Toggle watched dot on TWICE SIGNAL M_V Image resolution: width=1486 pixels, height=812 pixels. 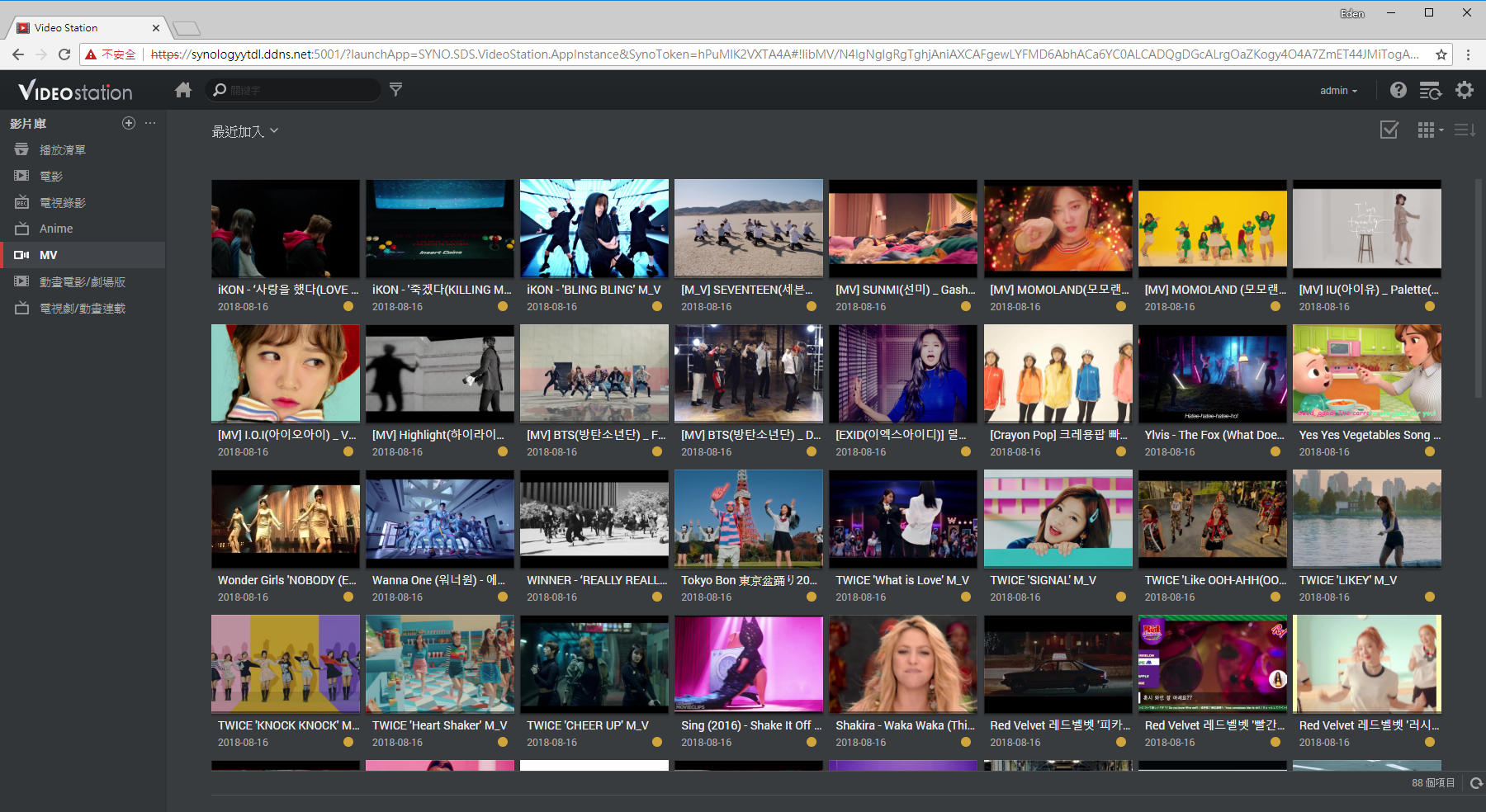click(1121, 597)
